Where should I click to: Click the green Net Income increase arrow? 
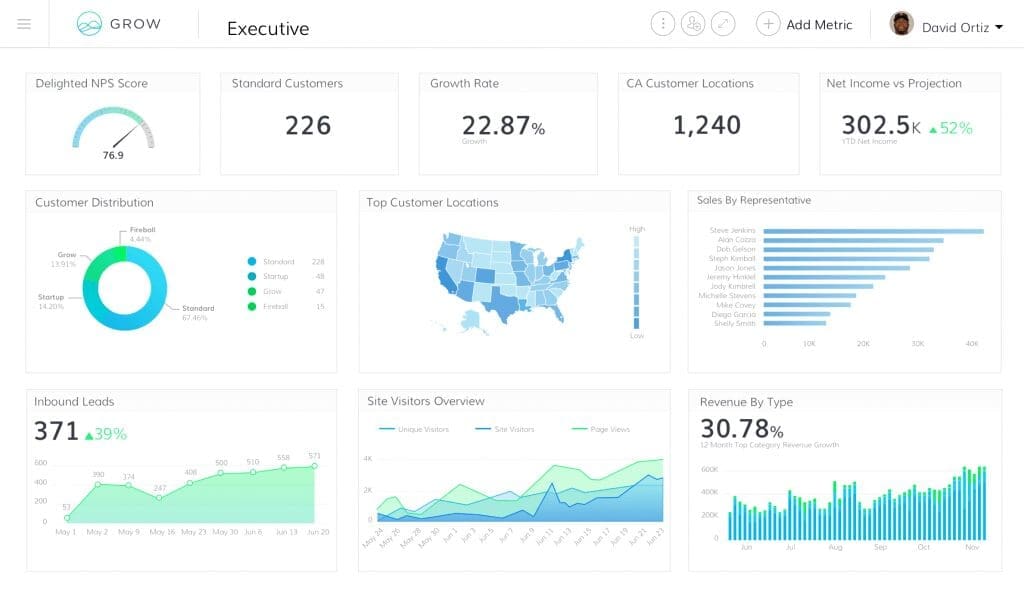(932, 128)
